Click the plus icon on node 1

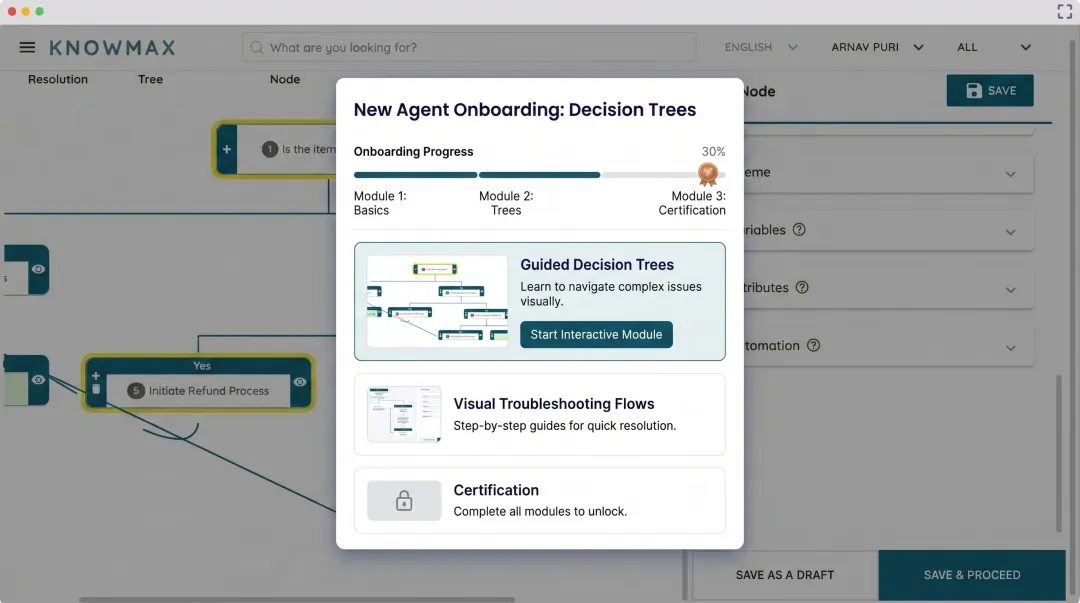[x=227, y=149]
